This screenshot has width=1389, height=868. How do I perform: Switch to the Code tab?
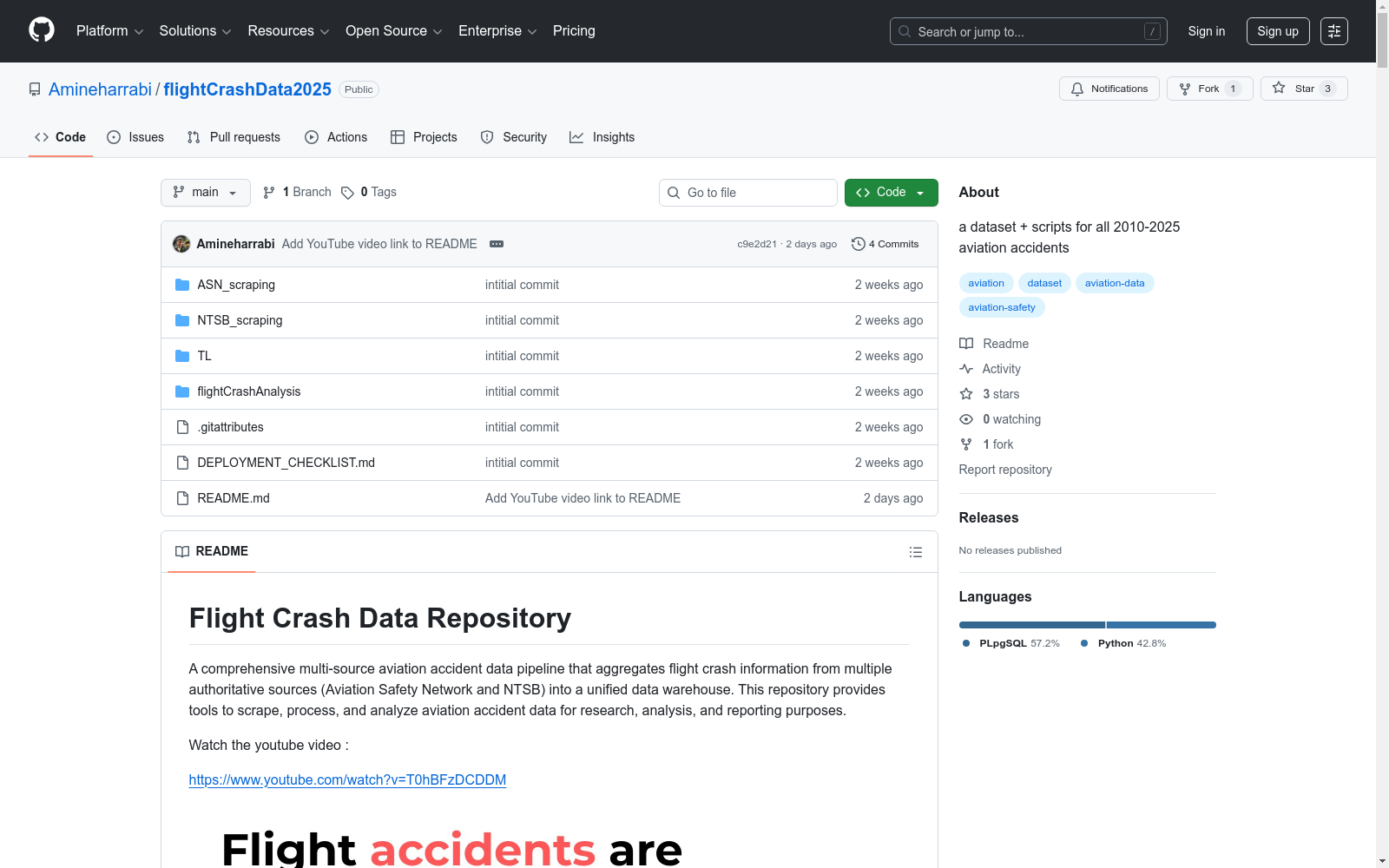[x=60, y=137]
